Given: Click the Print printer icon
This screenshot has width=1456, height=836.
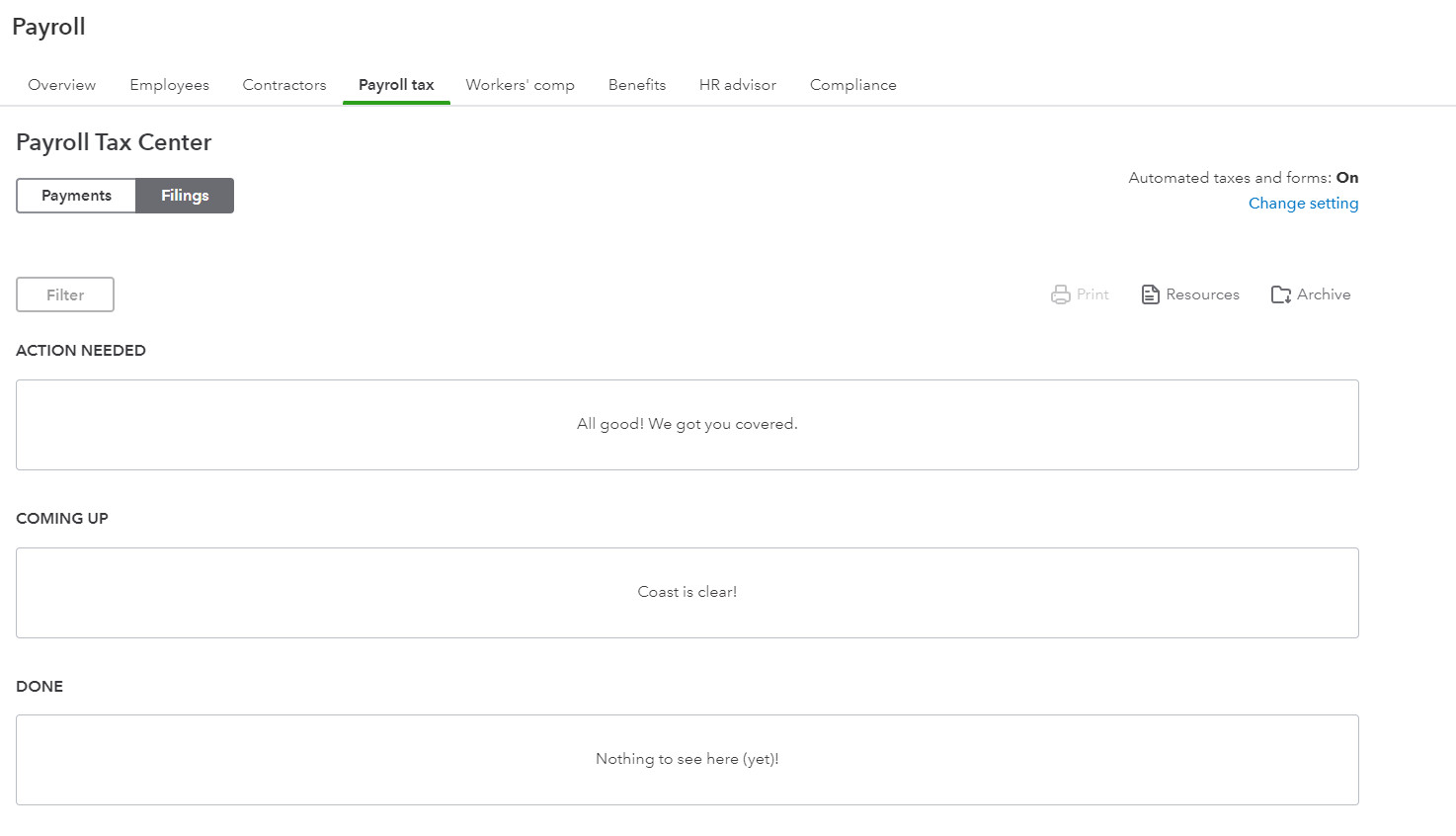Looking at the screenshot, I should 1061,294.
